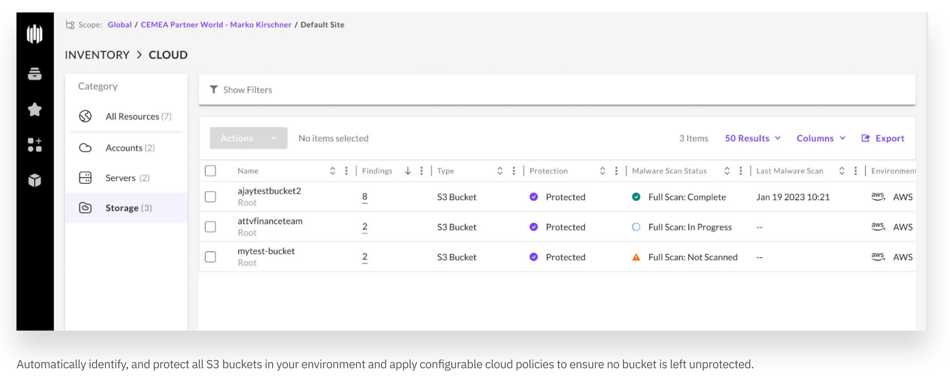
Task: Tick the select-all checkbox in the header
Action: tap(210, 171)
